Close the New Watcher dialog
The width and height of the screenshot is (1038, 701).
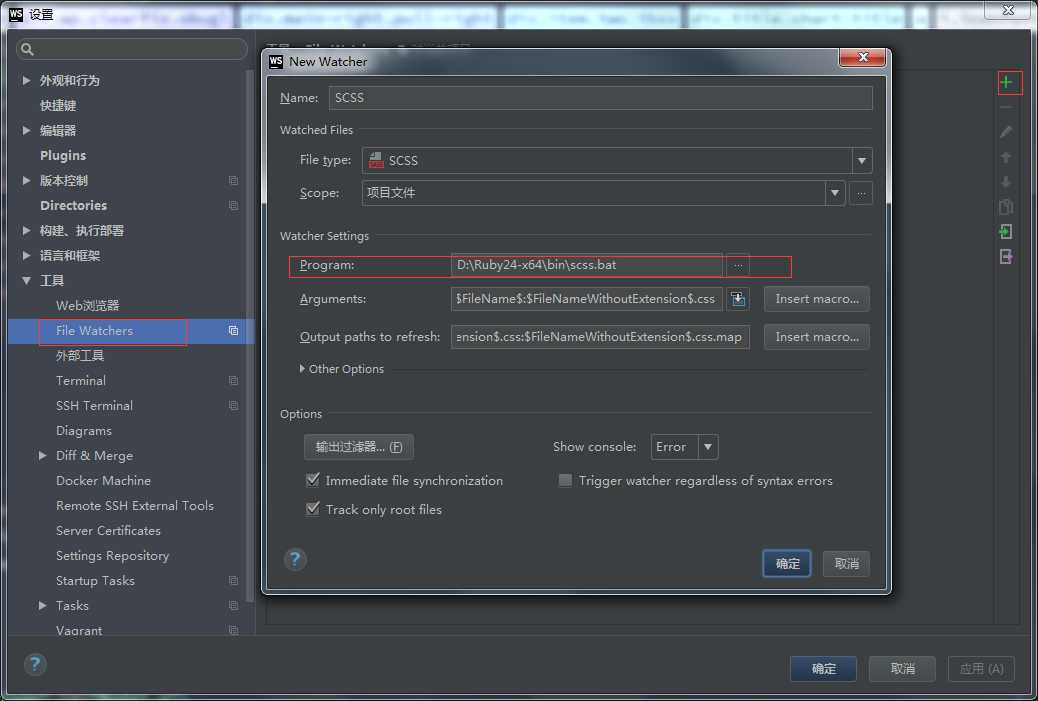click(x=862, y=58)
